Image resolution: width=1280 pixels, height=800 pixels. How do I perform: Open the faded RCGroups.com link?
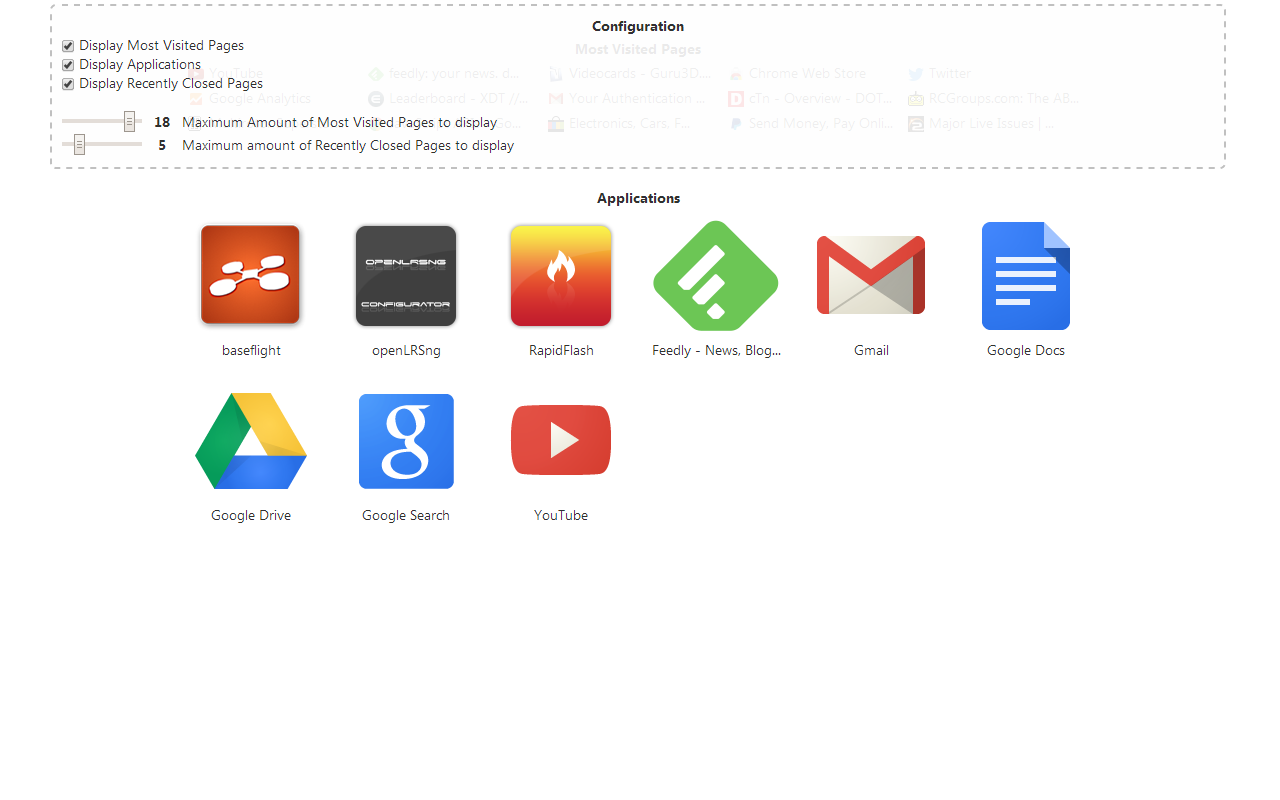coord(994,98)
